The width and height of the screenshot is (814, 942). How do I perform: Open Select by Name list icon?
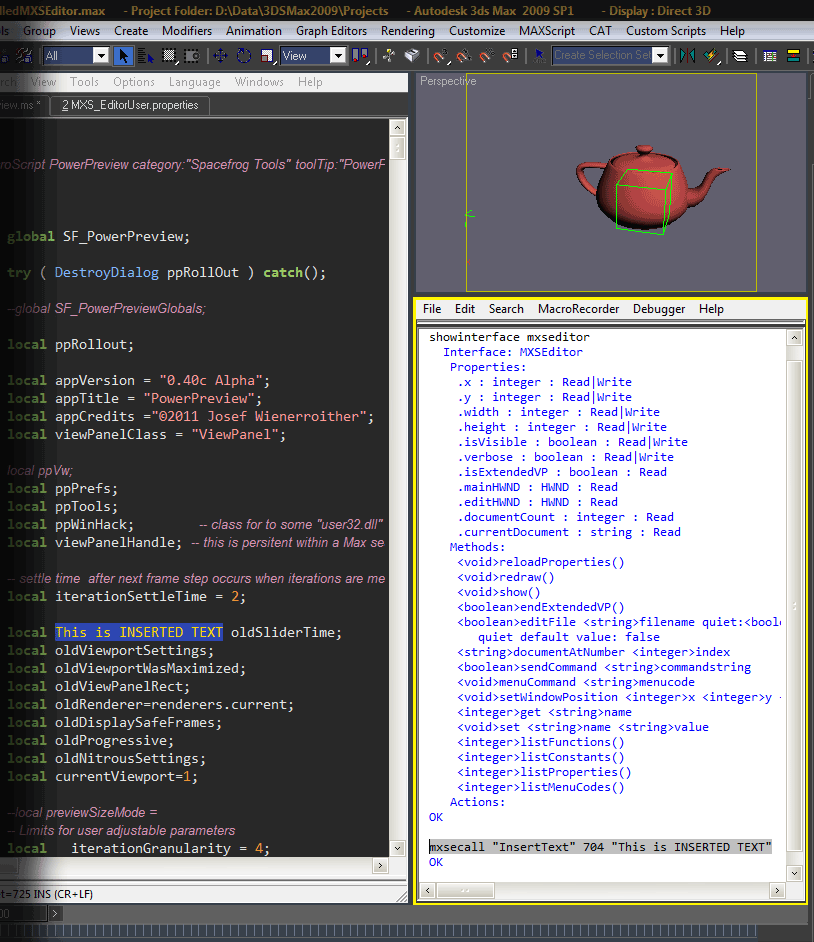coord(147,56)
